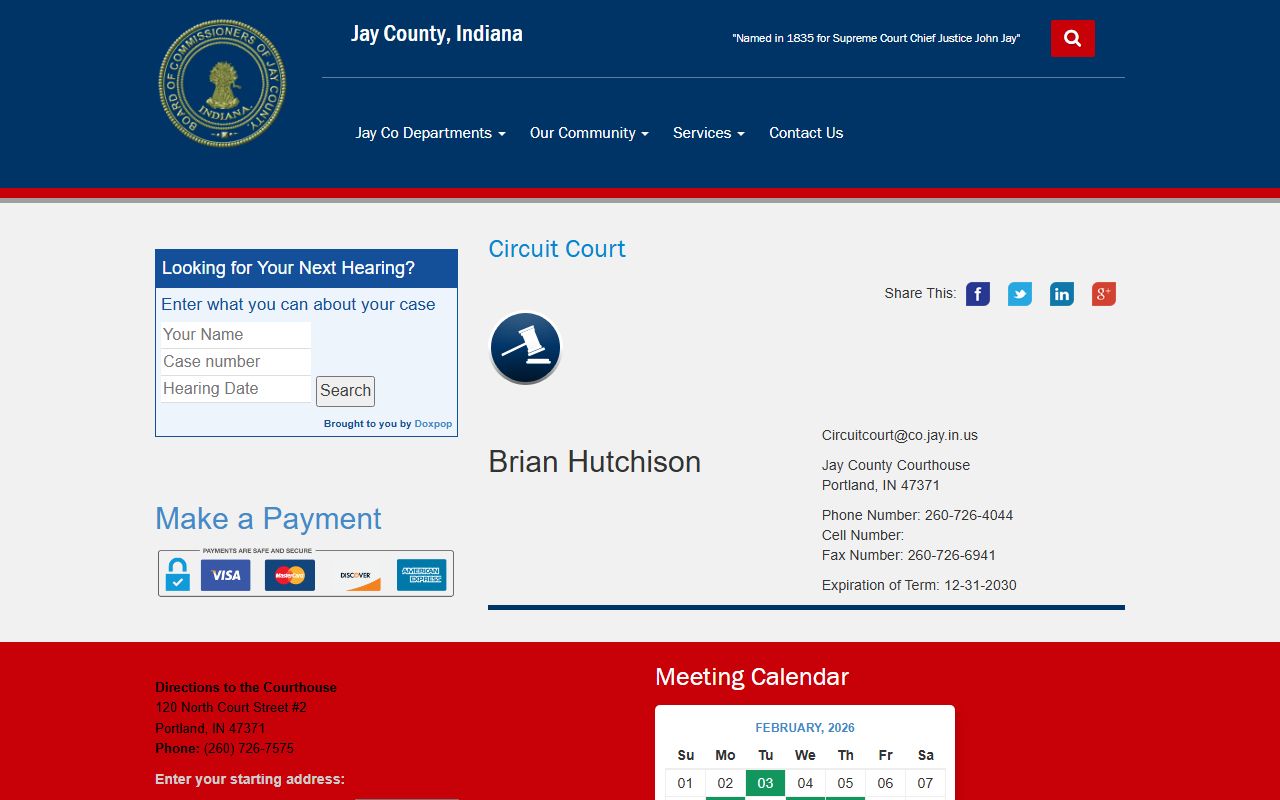Share this page on Facebook
Image resolution: width=1280 pixels, height=800 pixels.
978,294
